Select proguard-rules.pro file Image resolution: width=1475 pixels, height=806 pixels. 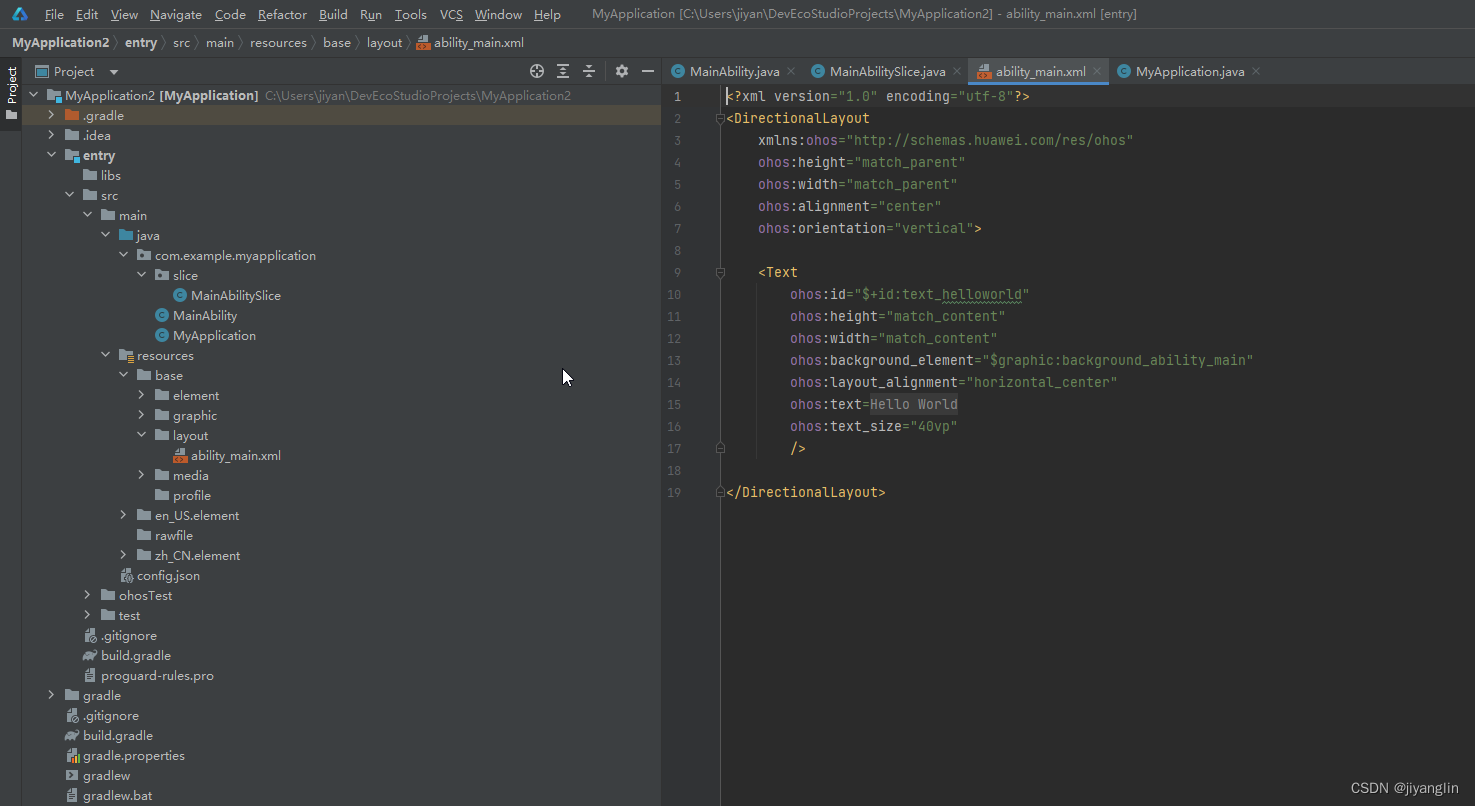click(x=157, y=675)
